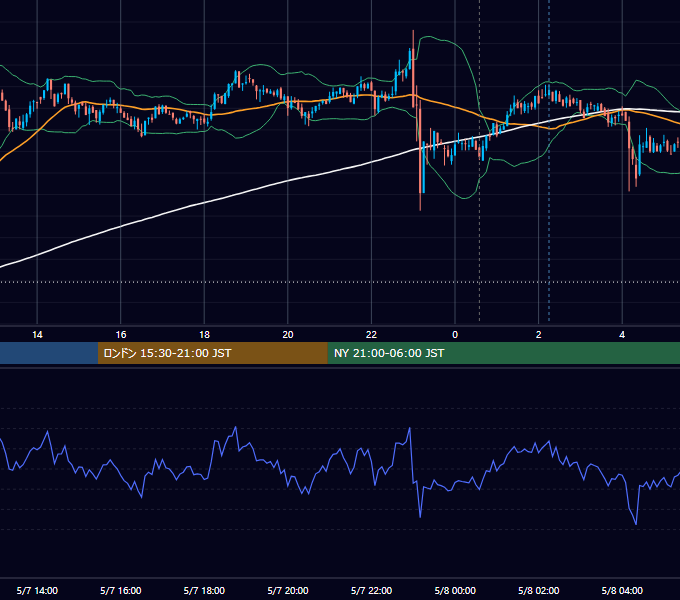Click hour label 2 on price chart axis

click(539, 335)
